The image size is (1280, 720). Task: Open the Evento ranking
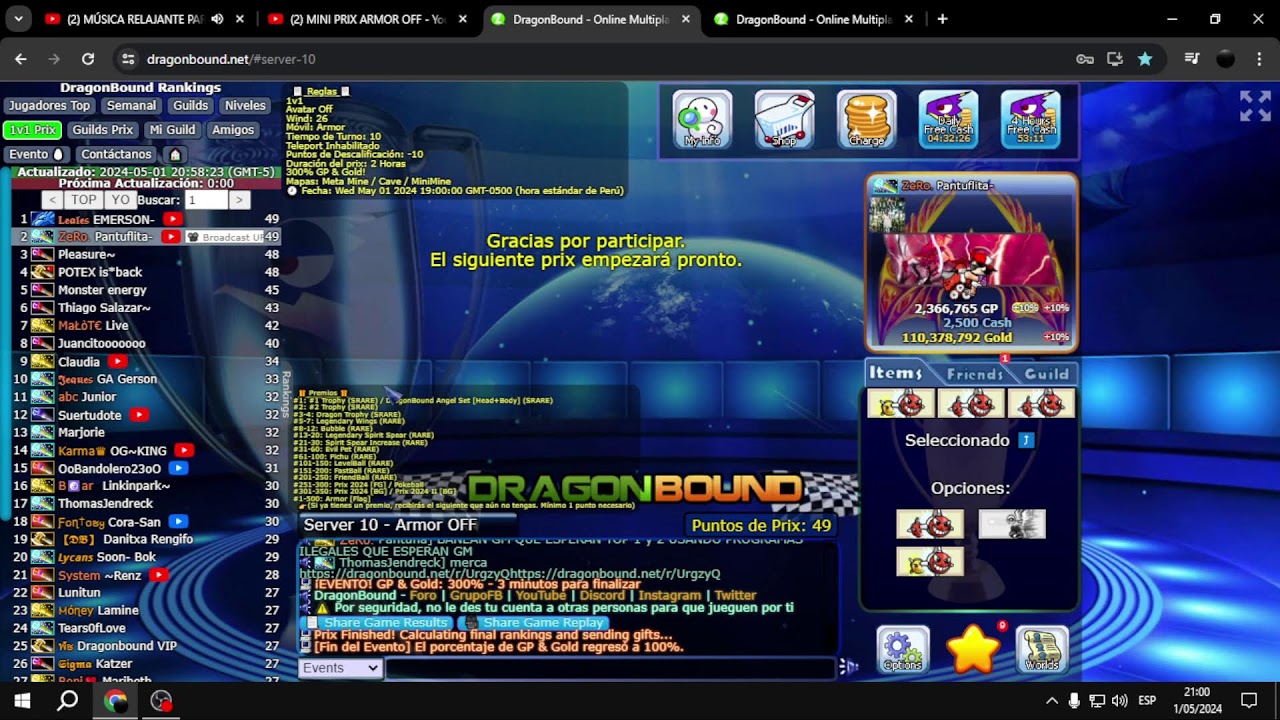pyautogui.click(x=36, y=155)
